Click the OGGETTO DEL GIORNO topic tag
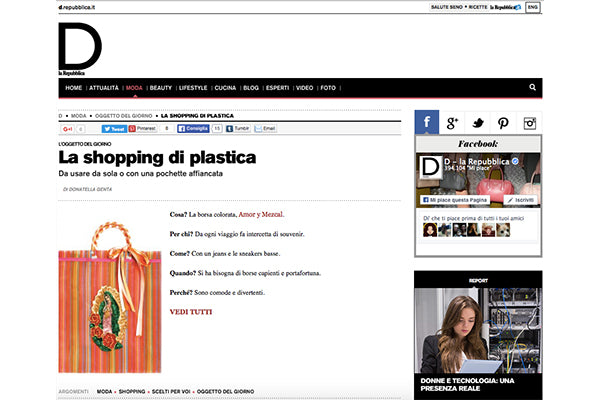 (x=225, y=392)
